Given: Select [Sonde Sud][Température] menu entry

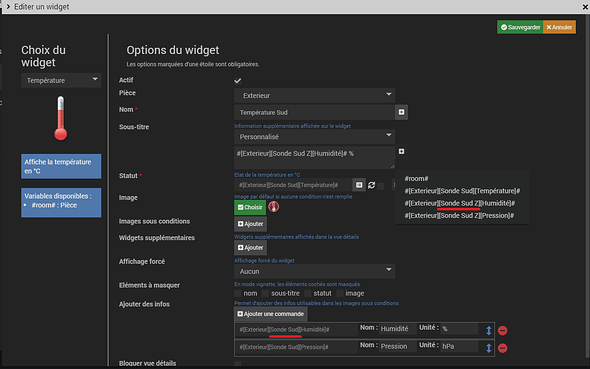Looking at the screenshot, I should point(462,191).
